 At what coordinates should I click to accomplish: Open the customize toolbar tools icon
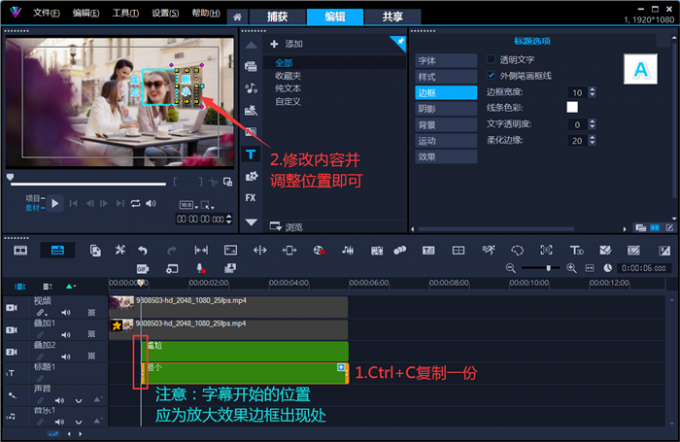[120, 250]
